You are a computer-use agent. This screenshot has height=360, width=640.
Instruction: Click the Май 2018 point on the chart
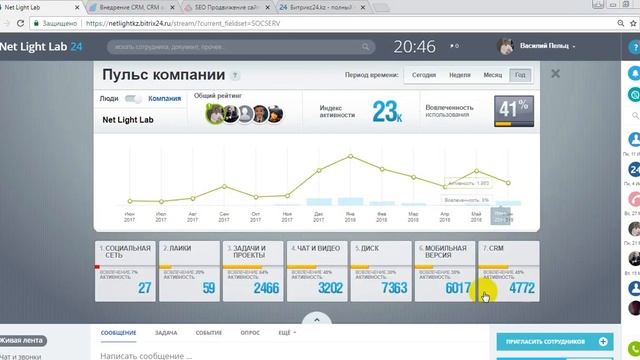tap(476, 171)
